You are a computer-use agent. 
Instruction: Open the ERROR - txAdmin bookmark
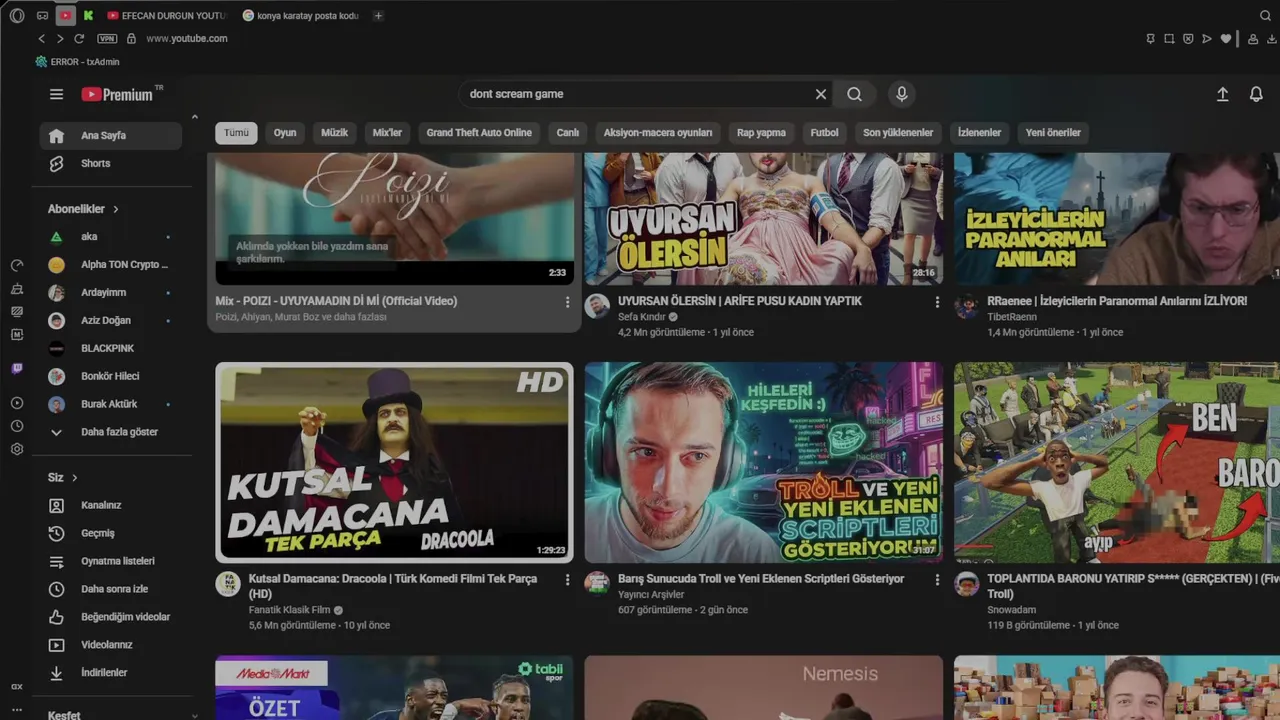(x=77, y=62)
